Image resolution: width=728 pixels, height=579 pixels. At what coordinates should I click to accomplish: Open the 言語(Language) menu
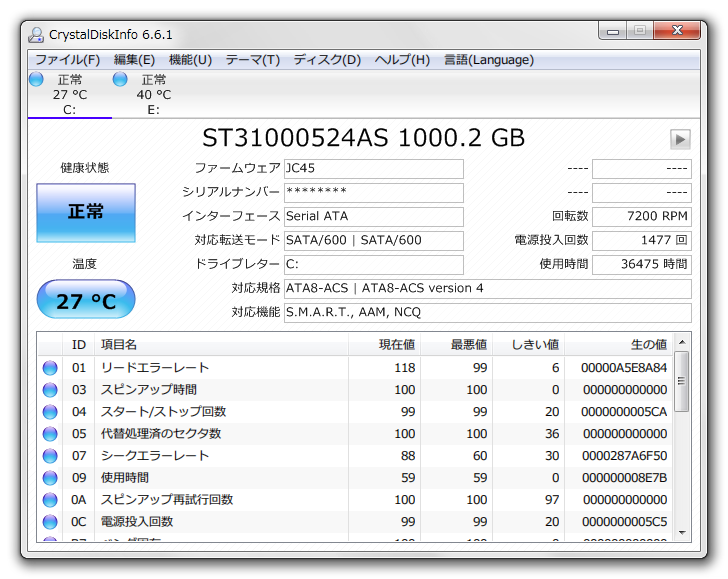pyautogui.click(x=489, y=60)
